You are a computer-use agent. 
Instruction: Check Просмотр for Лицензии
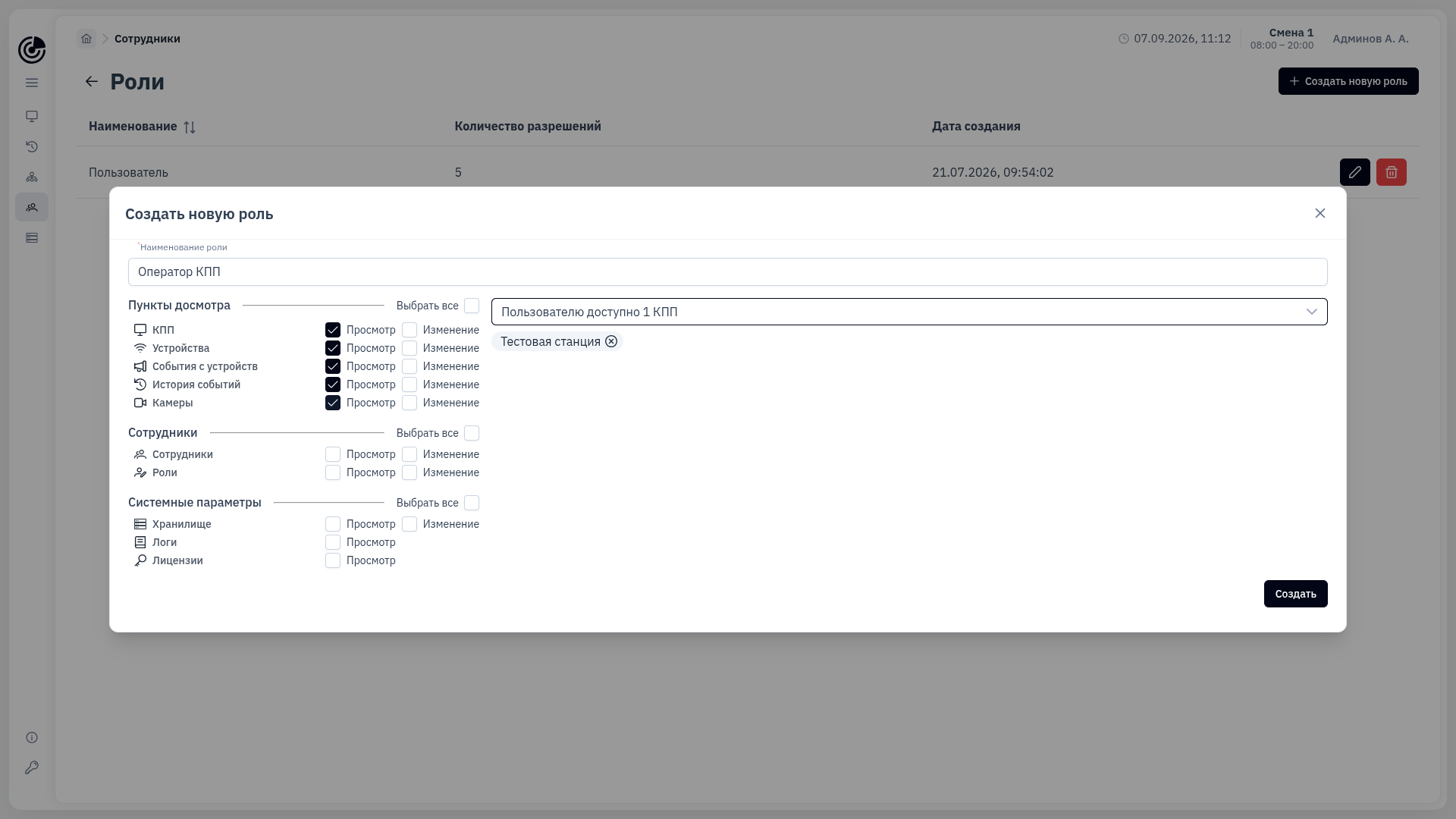point(333,560)
